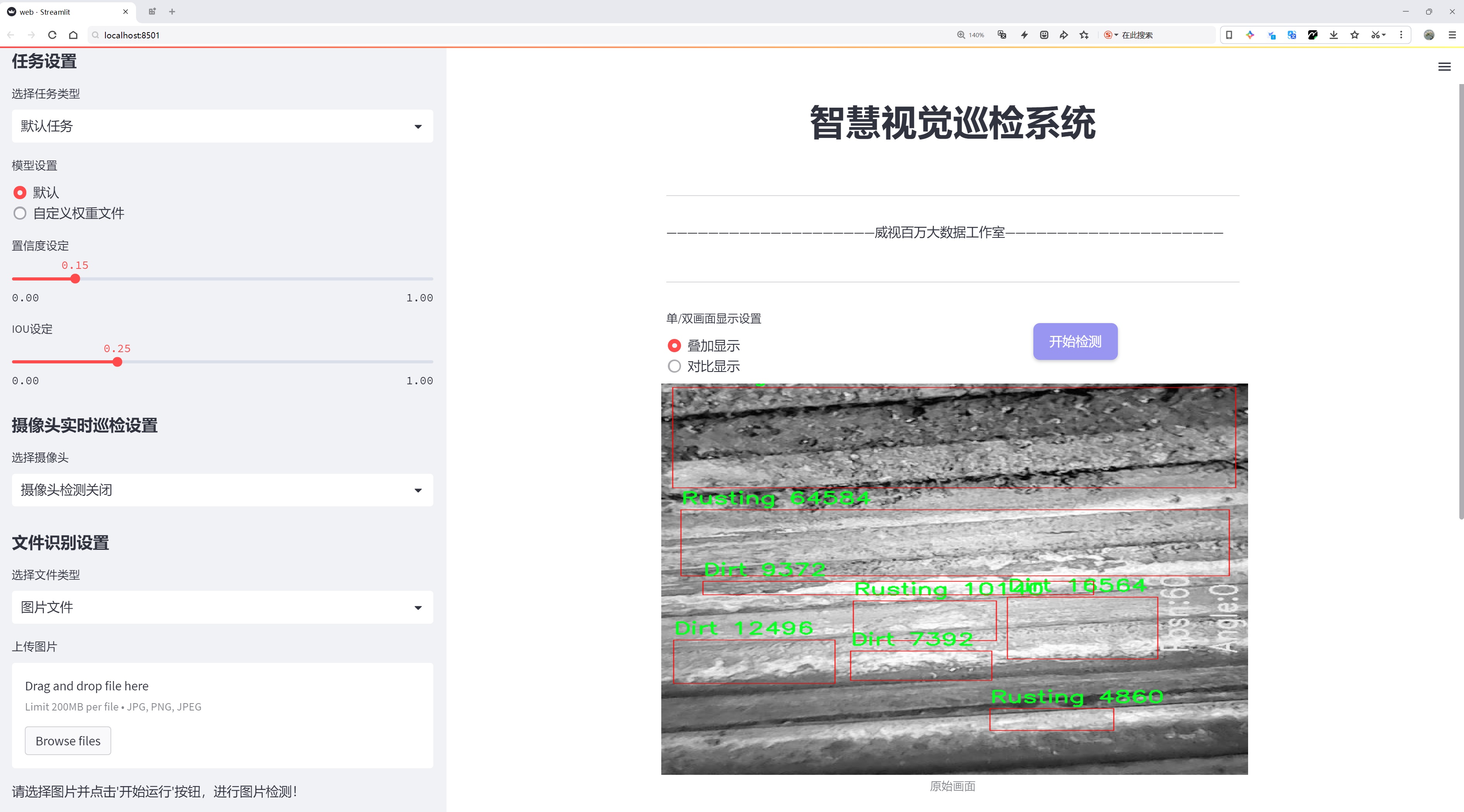Go to the browser home page icon
1464x812 pixels.
(73, 34)
